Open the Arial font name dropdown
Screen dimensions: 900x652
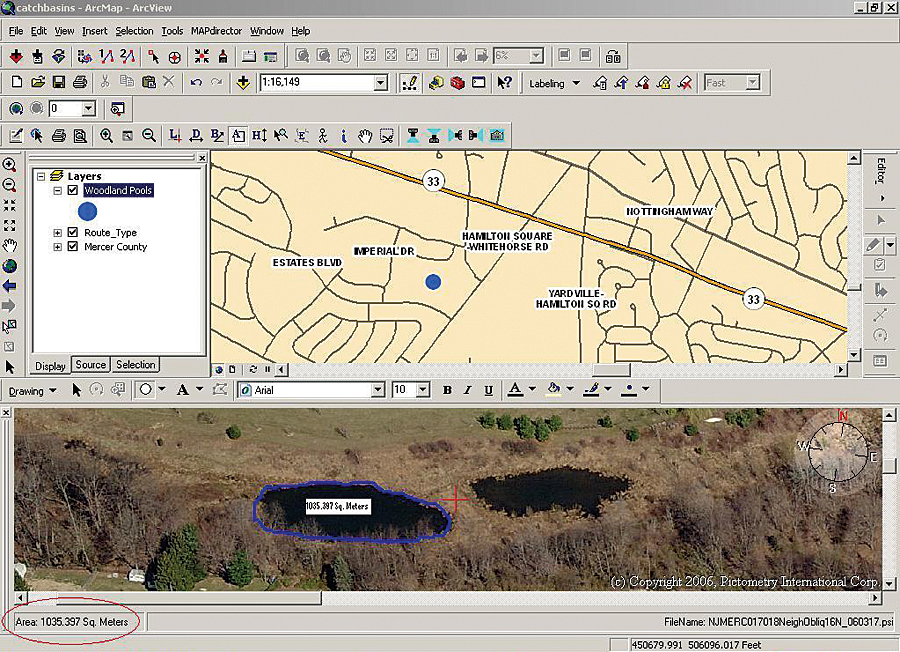[x=377, y=390]
